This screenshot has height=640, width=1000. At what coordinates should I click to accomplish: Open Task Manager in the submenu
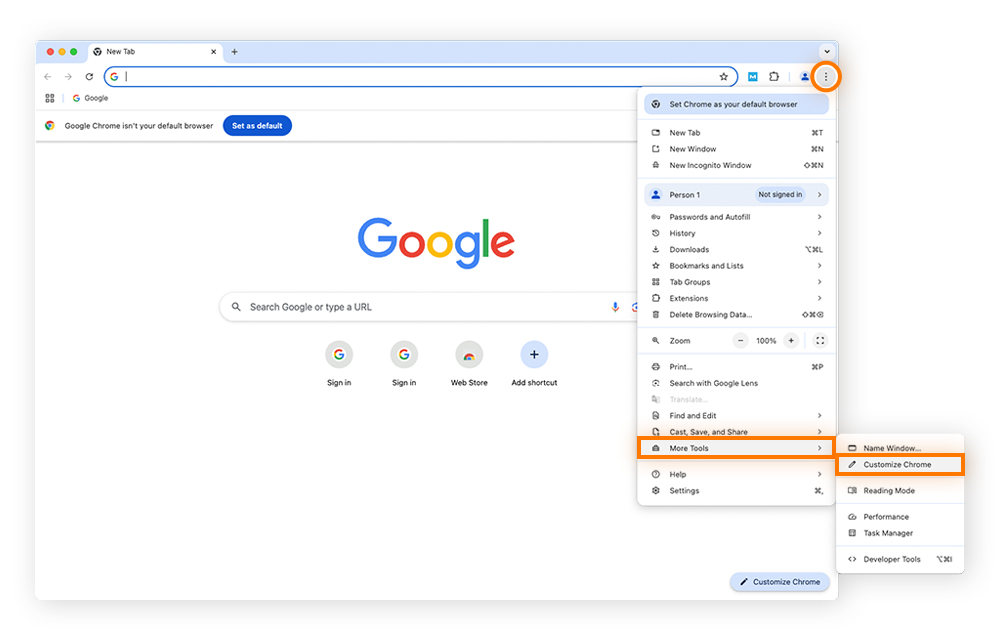pyautogui.click(x=900, y=533)
